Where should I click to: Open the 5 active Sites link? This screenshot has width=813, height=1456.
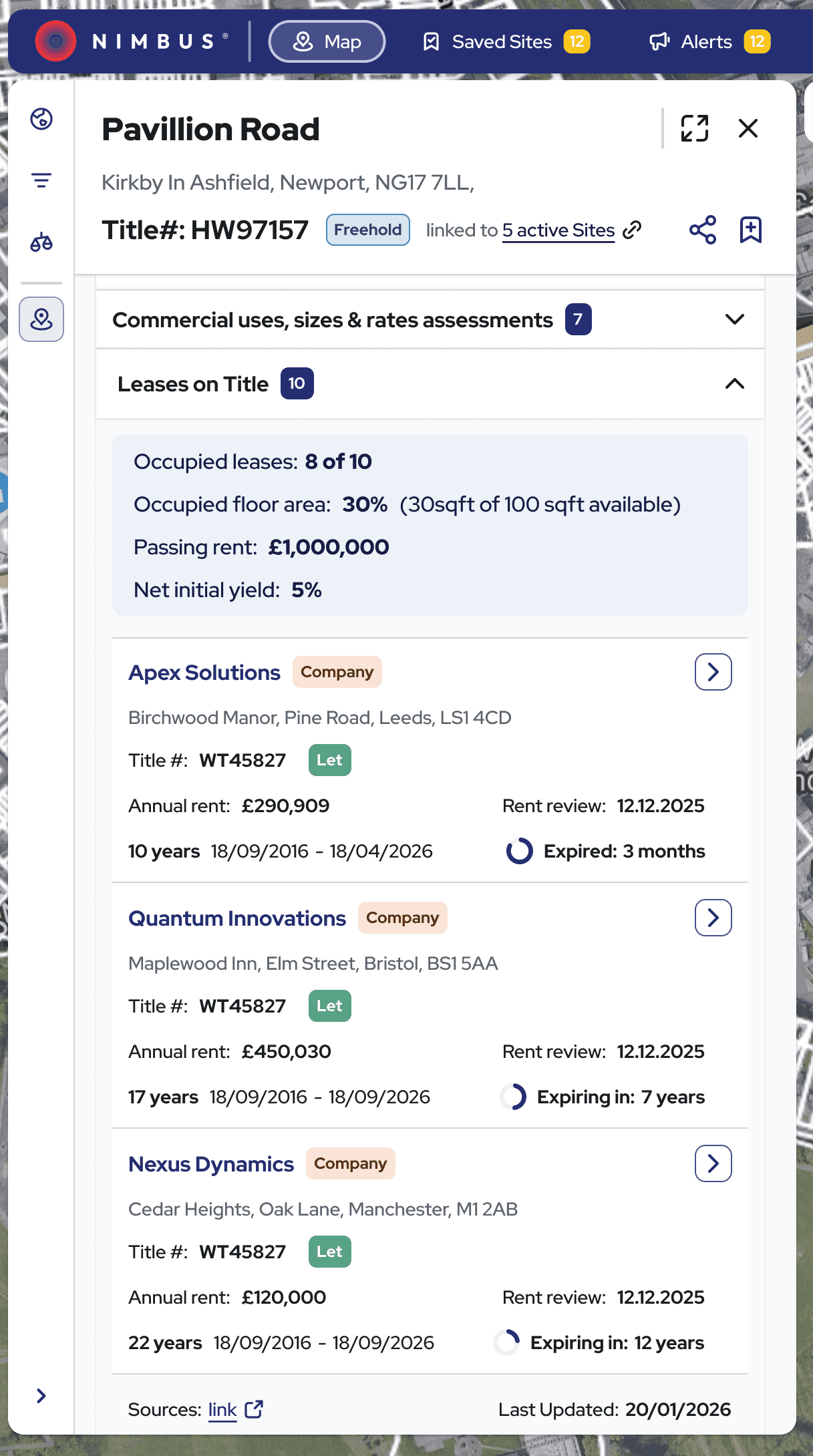pyautogui.click(x=558, y=230)
